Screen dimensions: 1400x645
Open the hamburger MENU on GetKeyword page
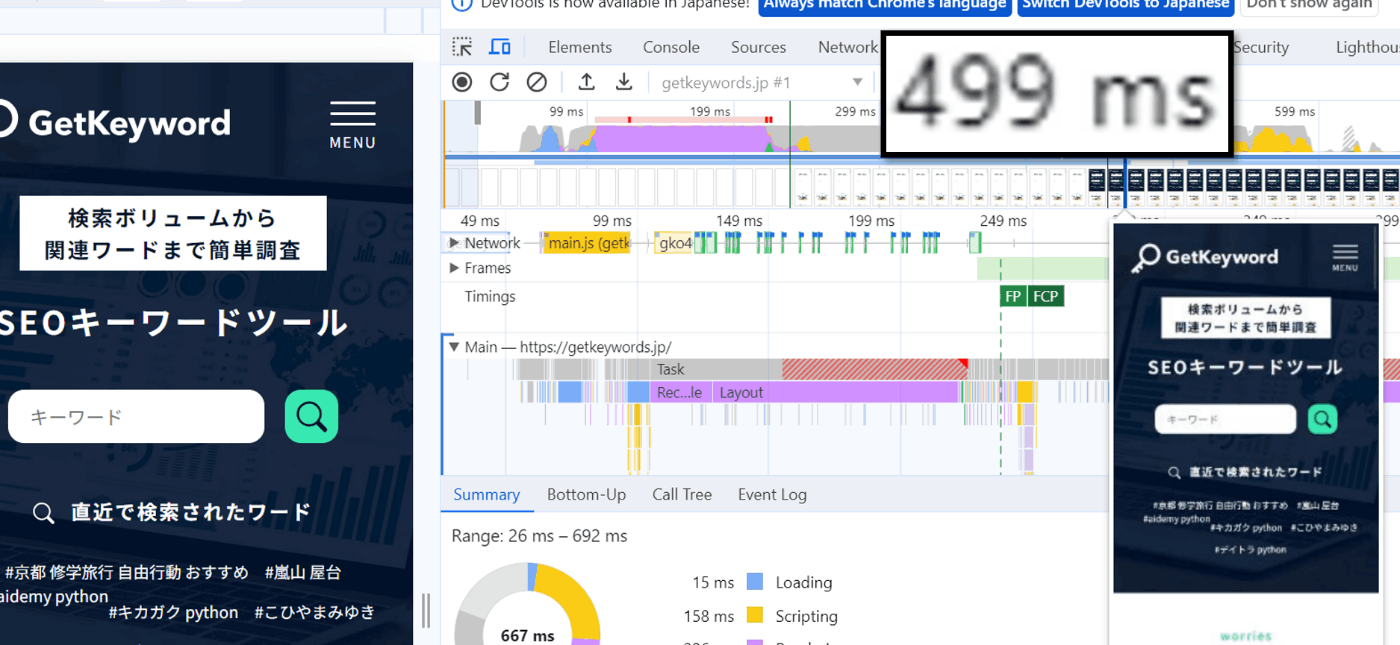pos(353,125)
